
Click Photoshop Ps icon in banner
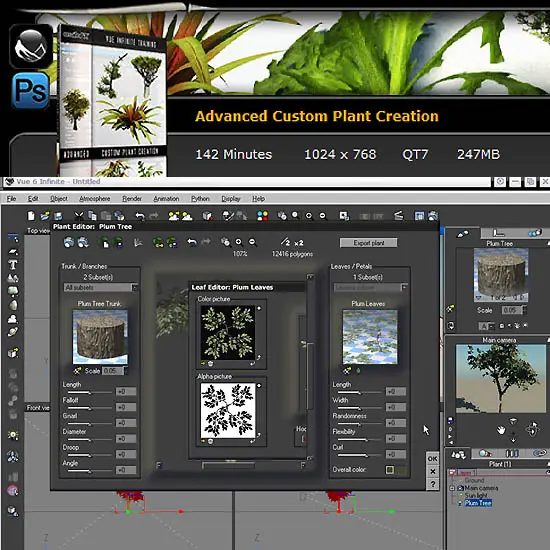(30, 90)
